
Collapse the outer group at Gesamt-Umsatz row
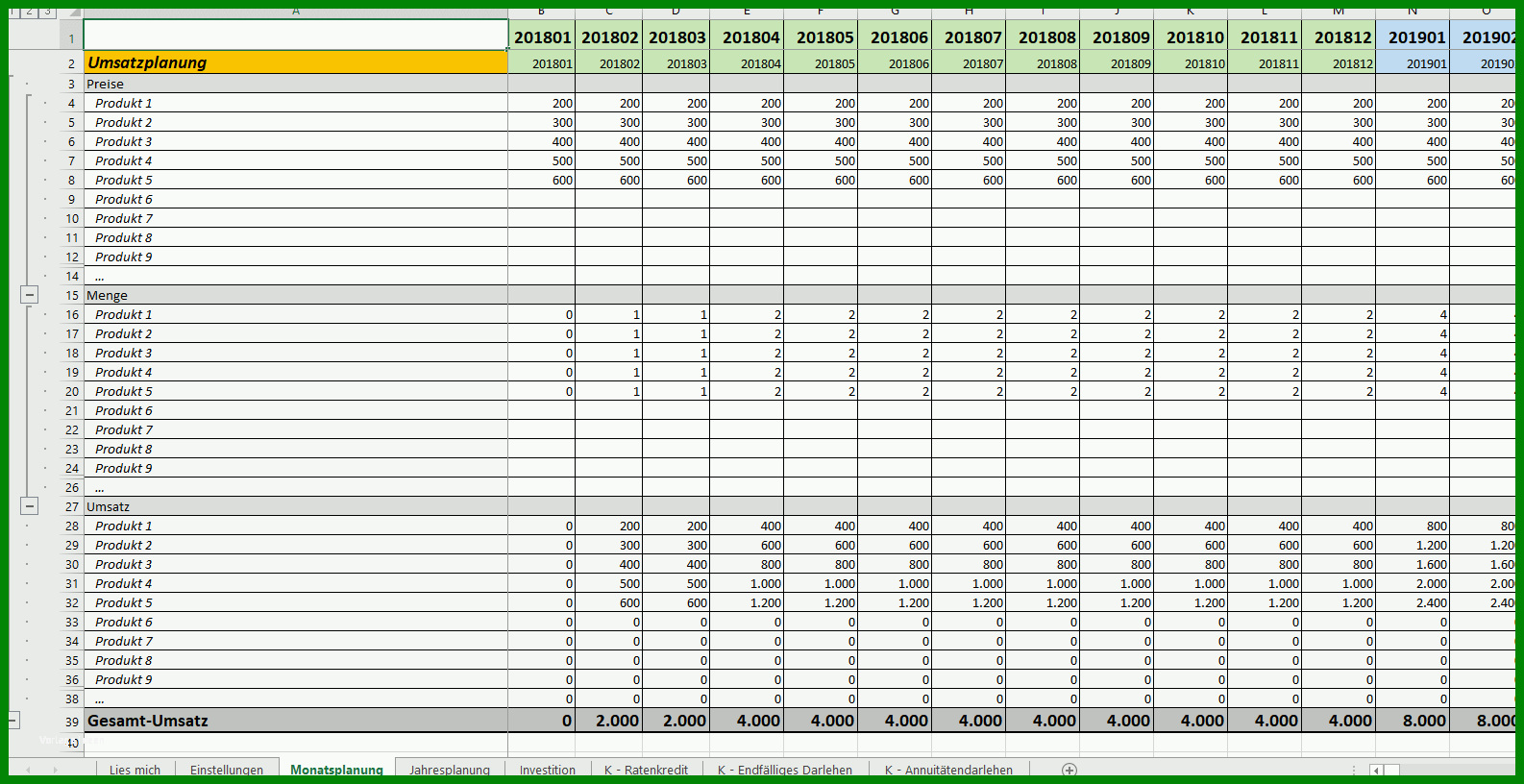pyautogui.click(x=13, y=720)
